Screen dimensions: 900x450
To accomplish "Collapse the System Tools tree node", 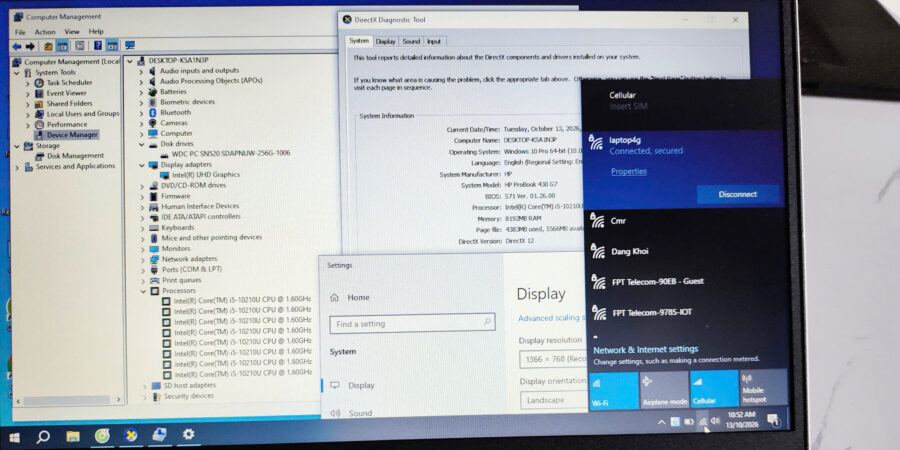I will pos(17,73).
